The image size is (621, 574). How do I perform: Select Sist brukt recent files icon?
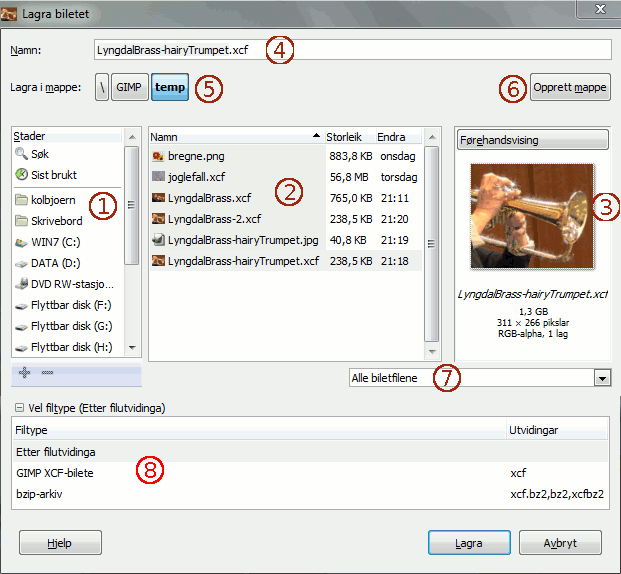[21, 174]
